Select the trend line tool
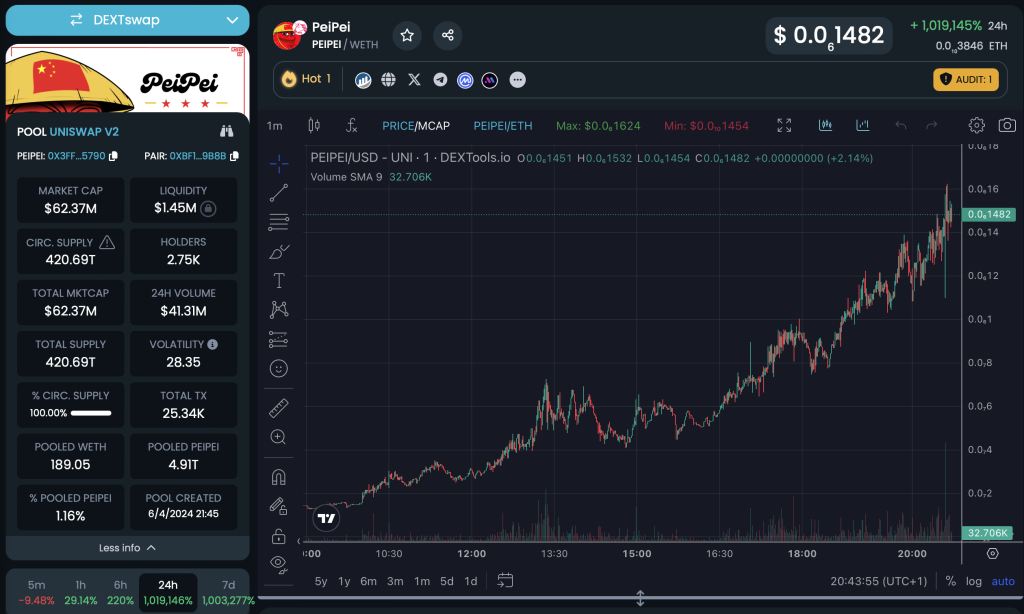Screen dimensions: 1024x614 click(x=279, y=193)
